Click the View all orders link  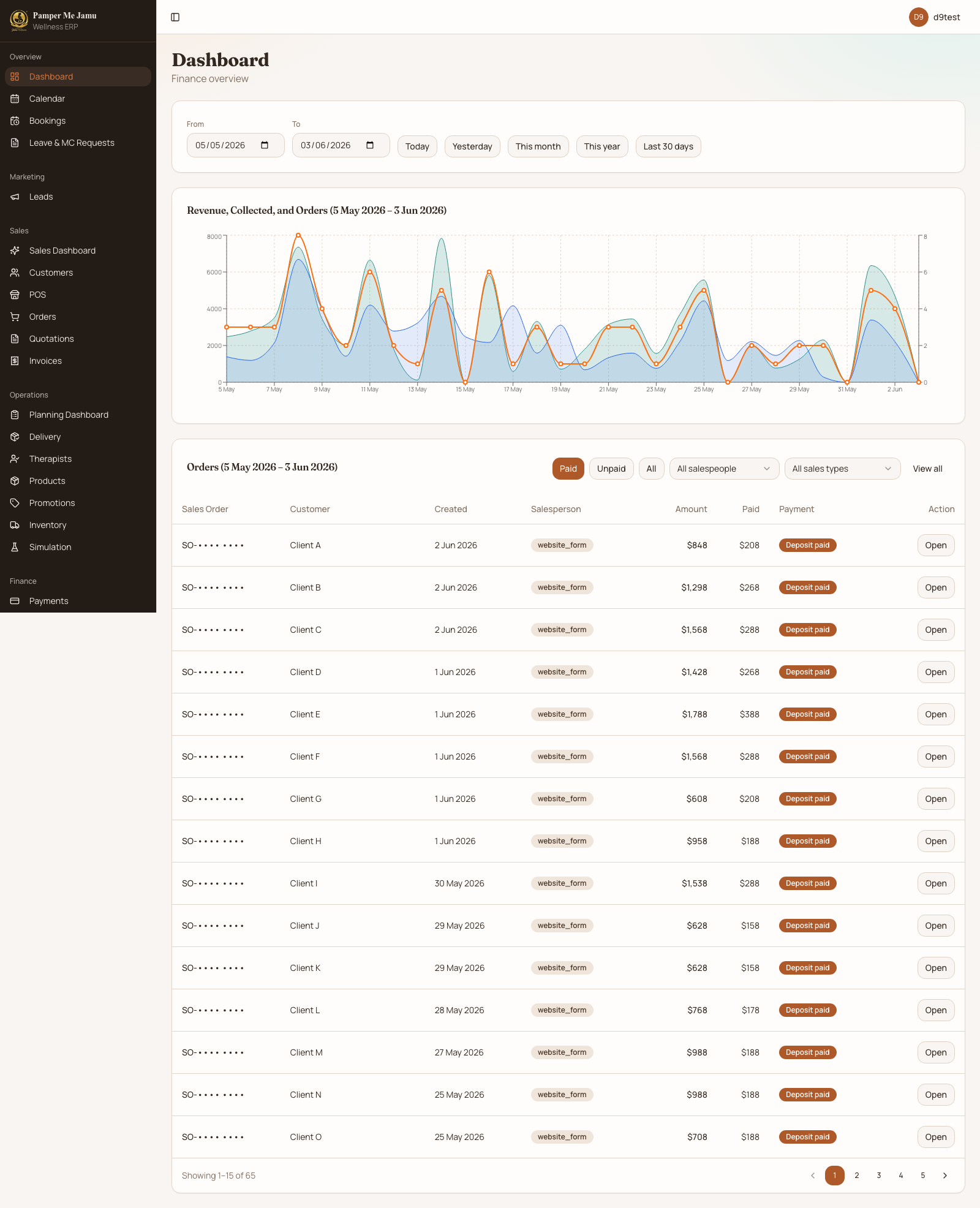click(927, 469)
